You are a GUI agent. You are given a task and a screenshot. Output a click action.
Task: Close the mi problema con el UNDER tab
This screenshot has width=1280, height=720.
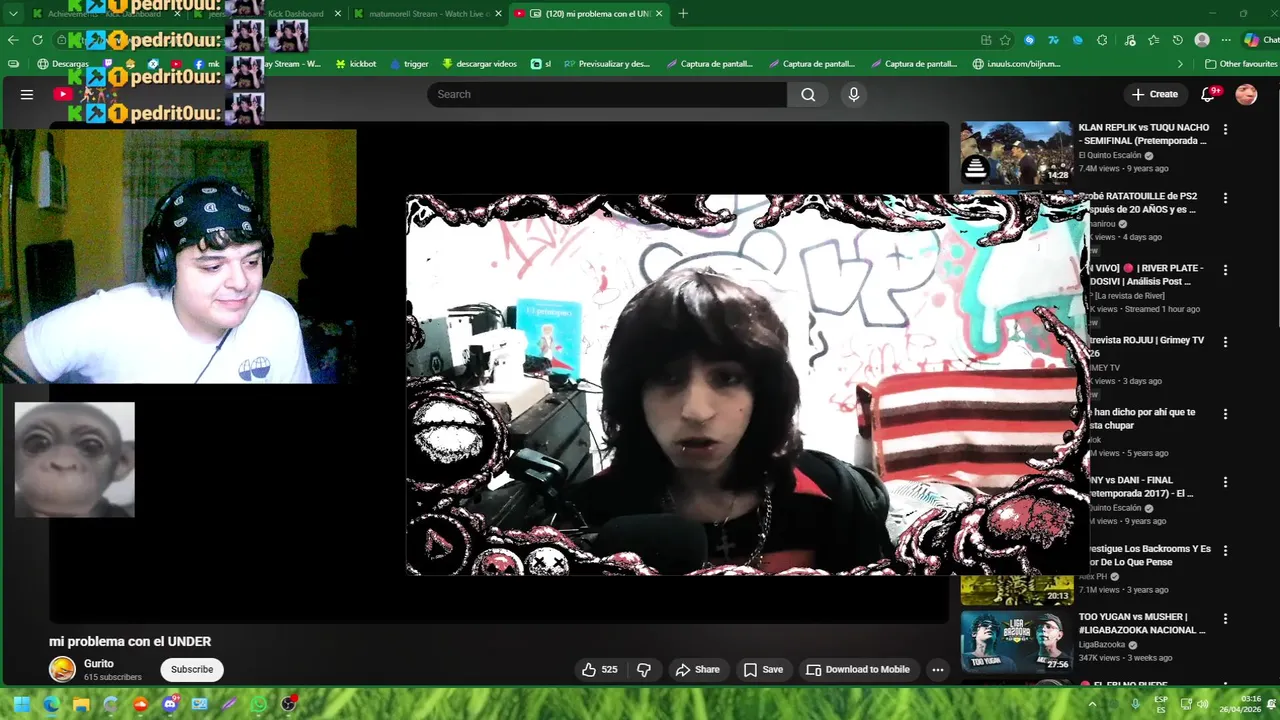coord(659,14)
